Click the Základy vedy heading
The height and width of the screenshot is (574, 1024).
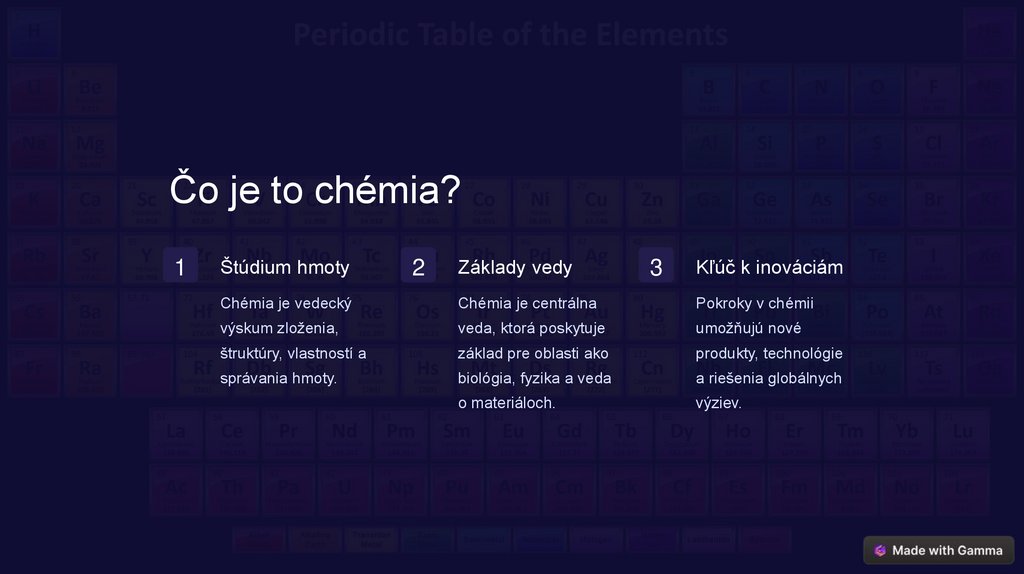pyautogui.click(x=515, y=267)
